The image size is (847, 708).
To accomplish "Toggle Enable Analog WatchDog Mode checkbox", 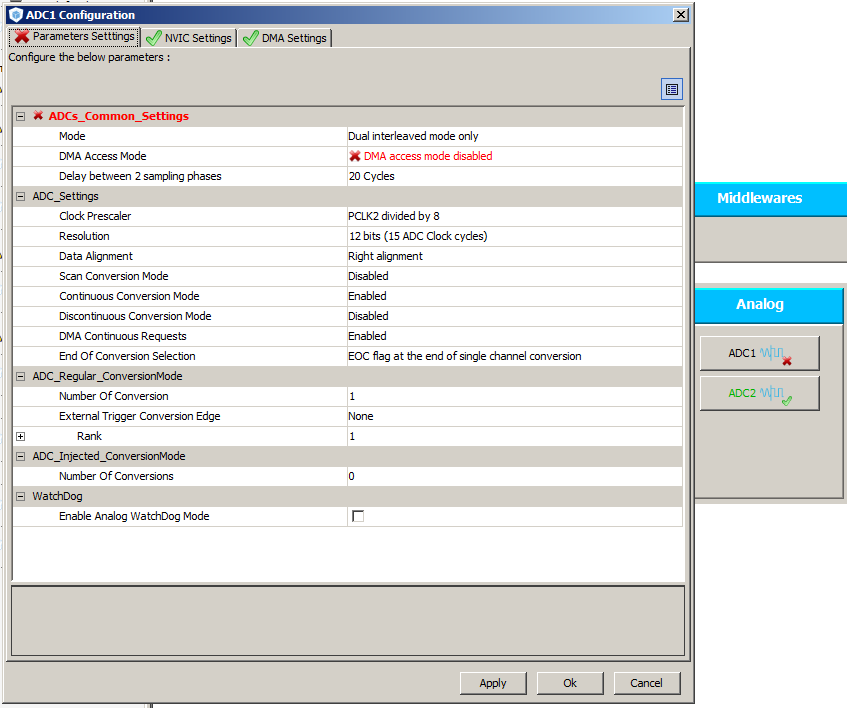I will point(358,516).
